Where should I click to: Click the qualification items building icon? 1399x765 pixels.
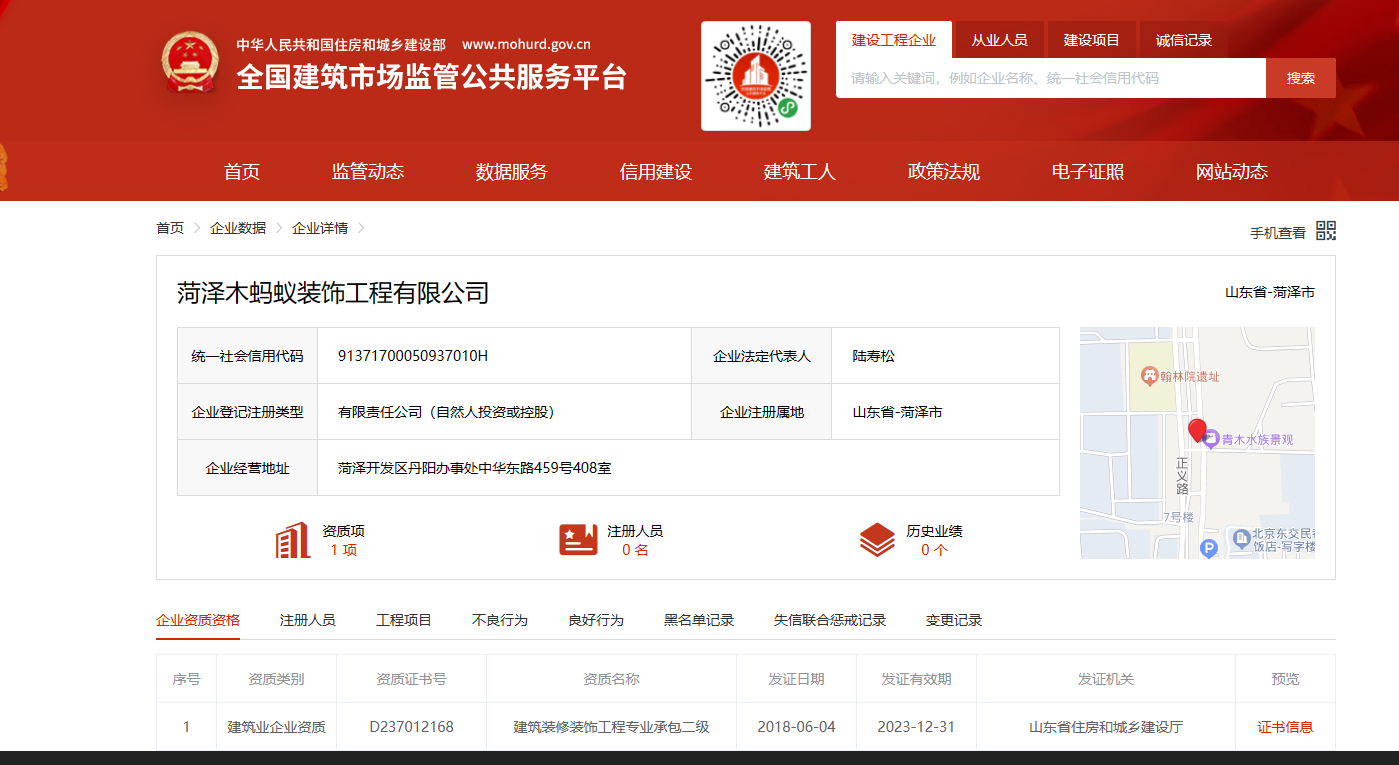pos(293,540)
